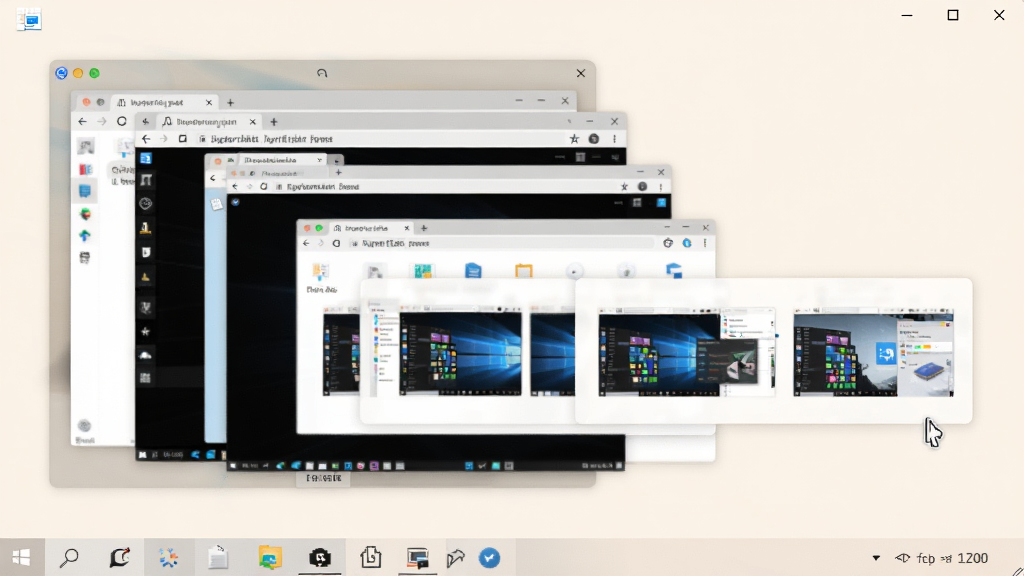
Task: Click the volume icon in the system tray
Action: point(903,558)
